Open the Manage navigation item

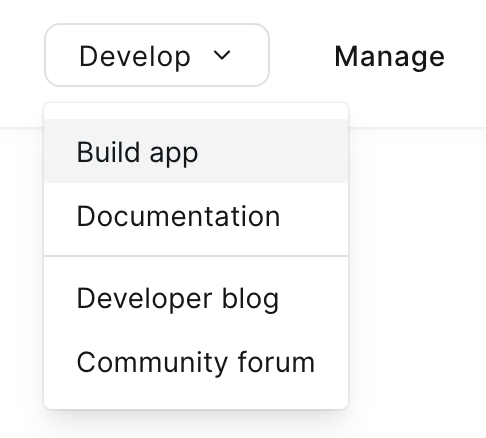[x=389, y=57]
